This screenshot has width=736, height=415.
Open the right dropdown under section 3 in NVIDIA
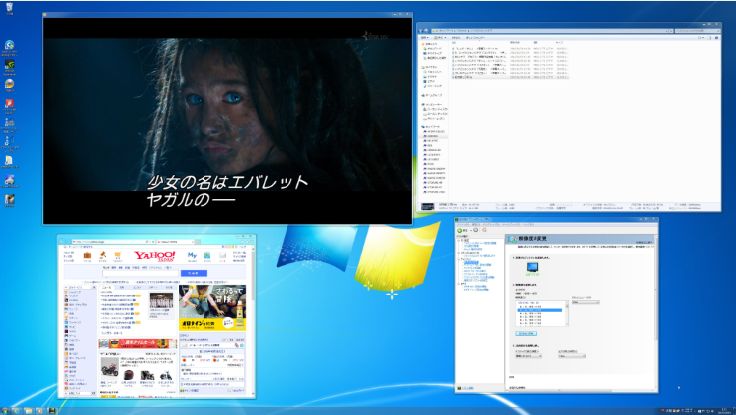[x=572, y=356]
